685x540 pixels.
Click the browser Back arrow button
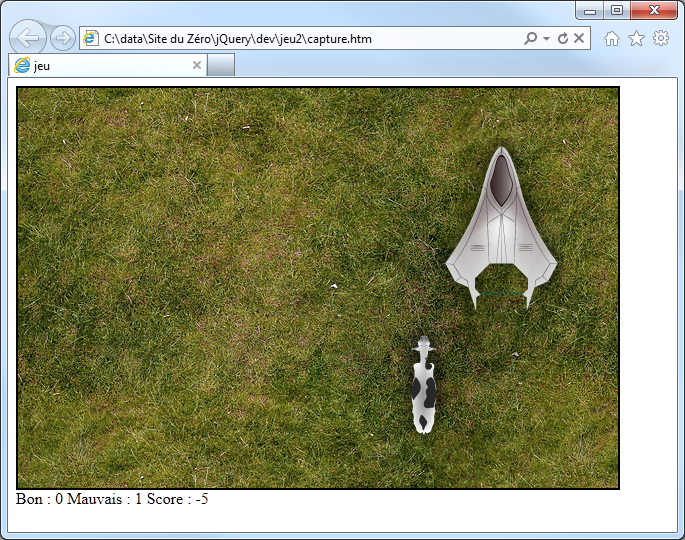click(x=29, y=39)
